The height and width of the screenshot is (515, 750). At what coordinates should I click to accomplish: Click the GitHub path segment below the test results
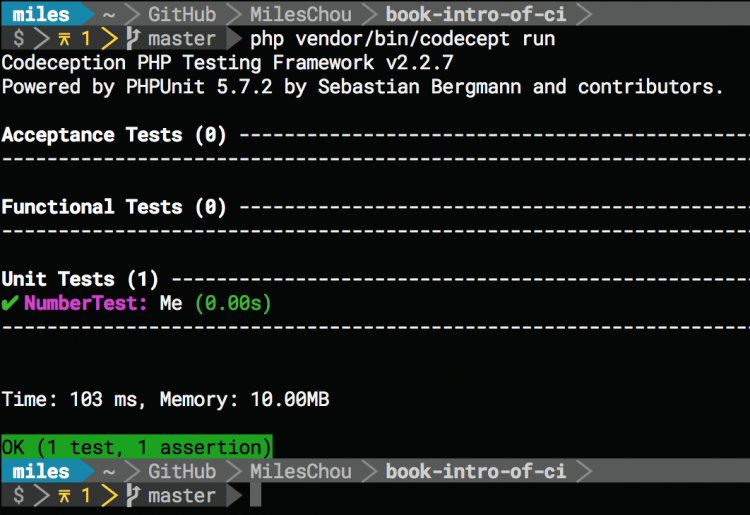pyautogui.click(x=181, y=471)
